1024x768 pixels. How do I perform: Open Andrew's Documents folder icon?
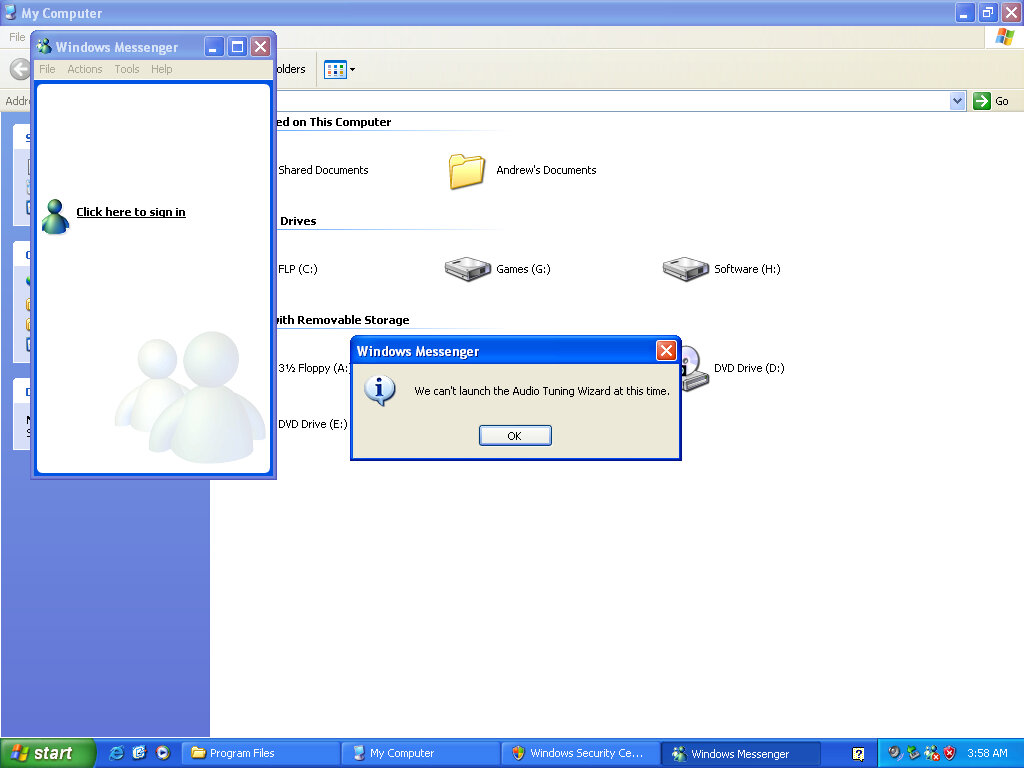466,171
